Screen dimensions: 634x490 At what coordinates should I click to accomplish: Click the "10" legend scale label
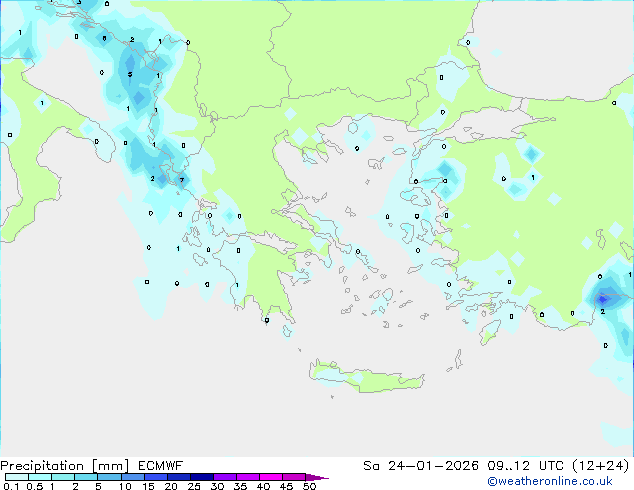tap(125, 486)
